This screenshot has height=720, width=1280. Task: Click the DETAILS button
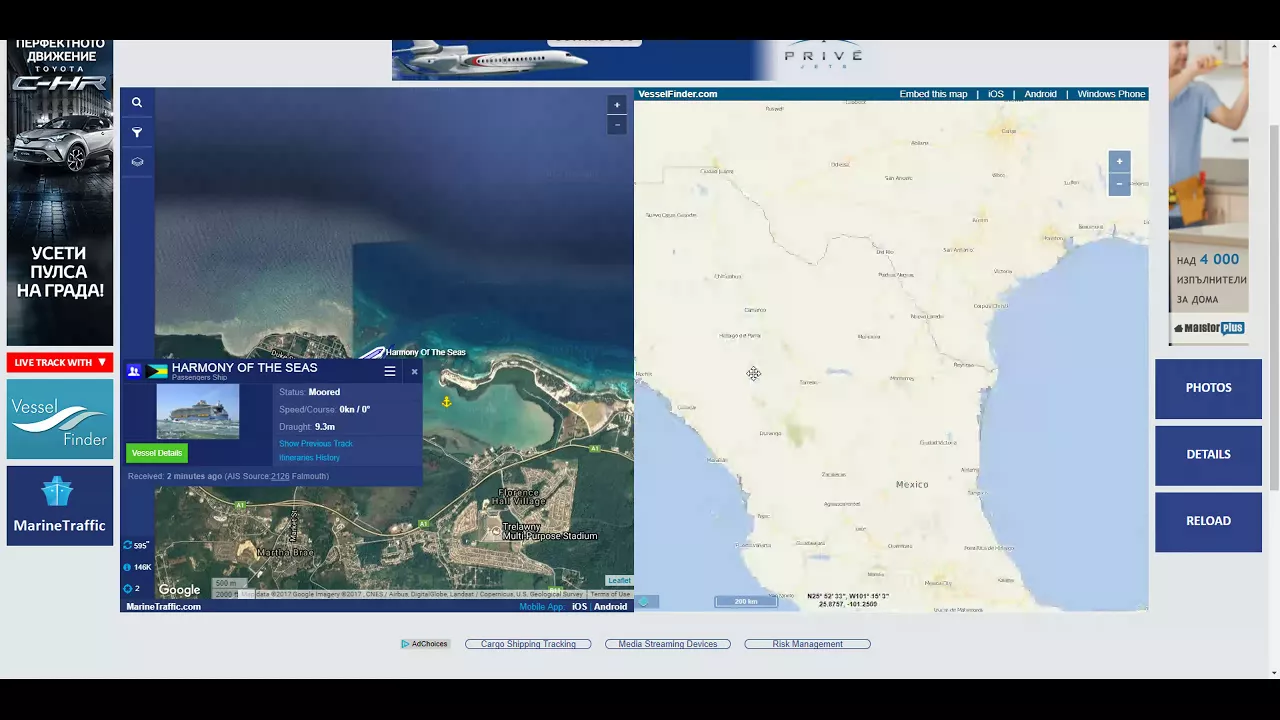tap(1208, 454)
